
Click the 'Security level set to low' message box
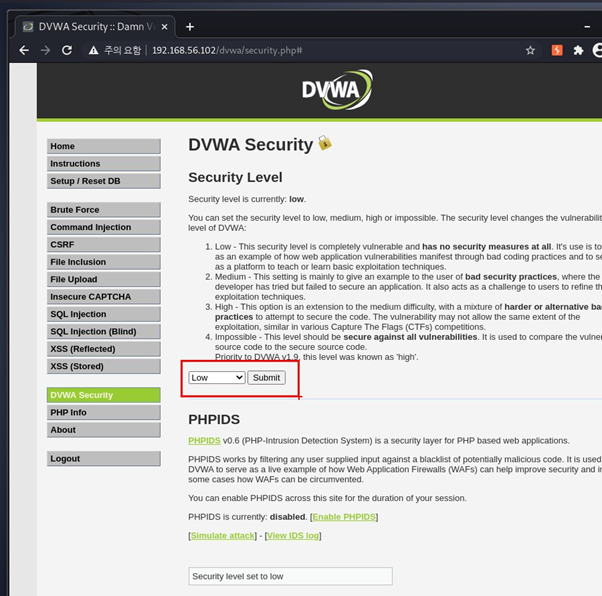pyautogui.click(x=290, y=576)
